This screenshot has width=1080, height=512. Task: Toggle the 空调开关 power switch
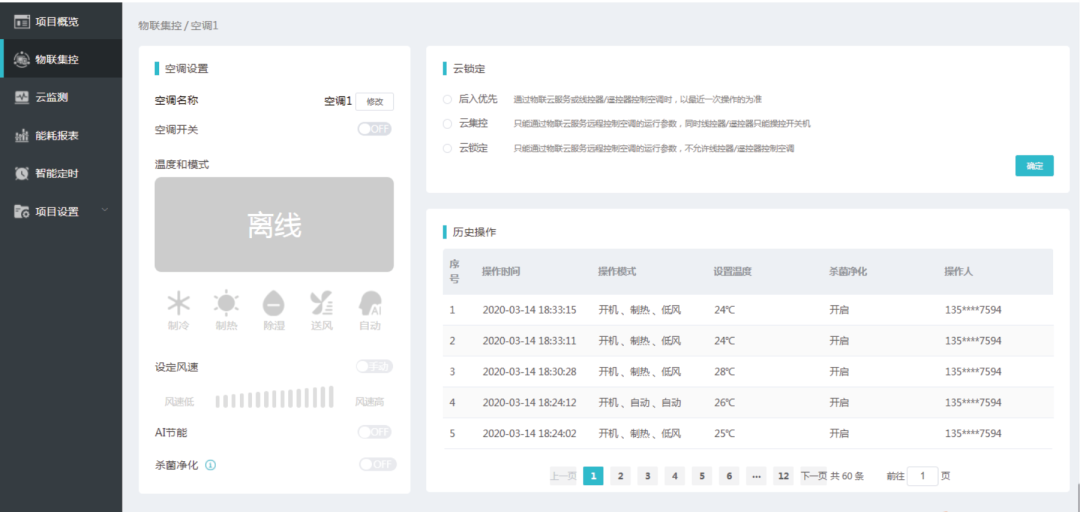375,129
